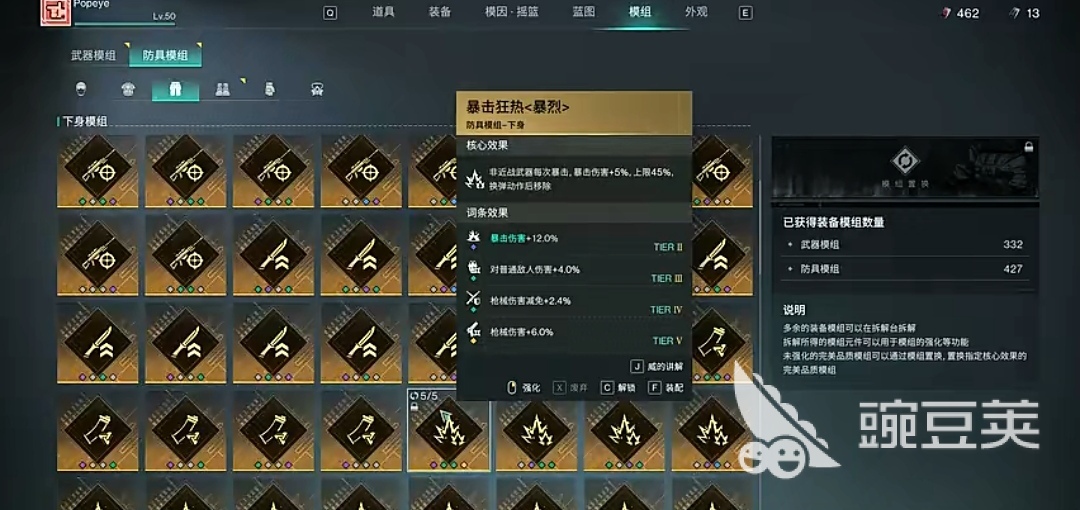Click the 咸的讲解 button
The height and width of the screenshot is (510, 1080).
coord(657,367)
